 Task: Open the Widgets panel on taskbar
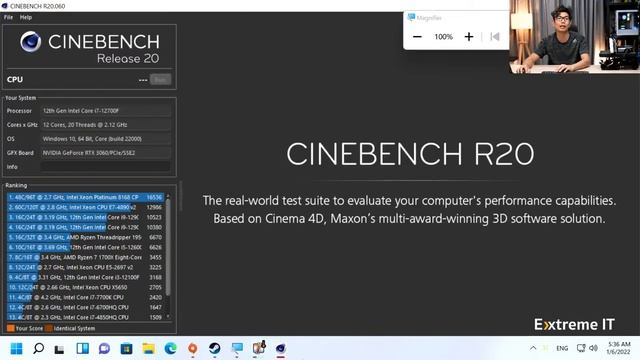coord(82,349)
